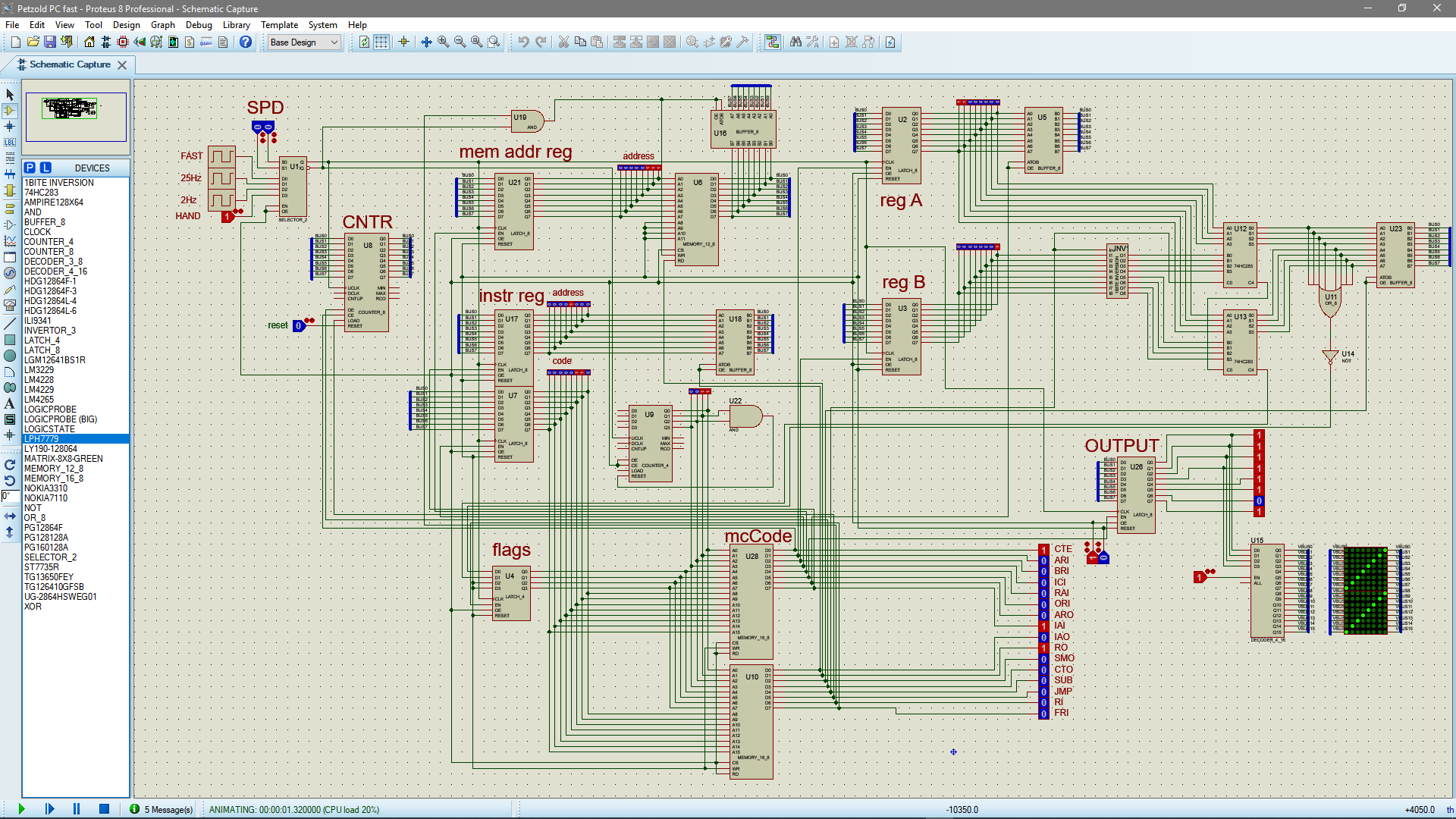Select the 2D Graphics Circle tool
Image resolution: width=1456 pixels, height=819 pixels.
click(x=10, y=356)
